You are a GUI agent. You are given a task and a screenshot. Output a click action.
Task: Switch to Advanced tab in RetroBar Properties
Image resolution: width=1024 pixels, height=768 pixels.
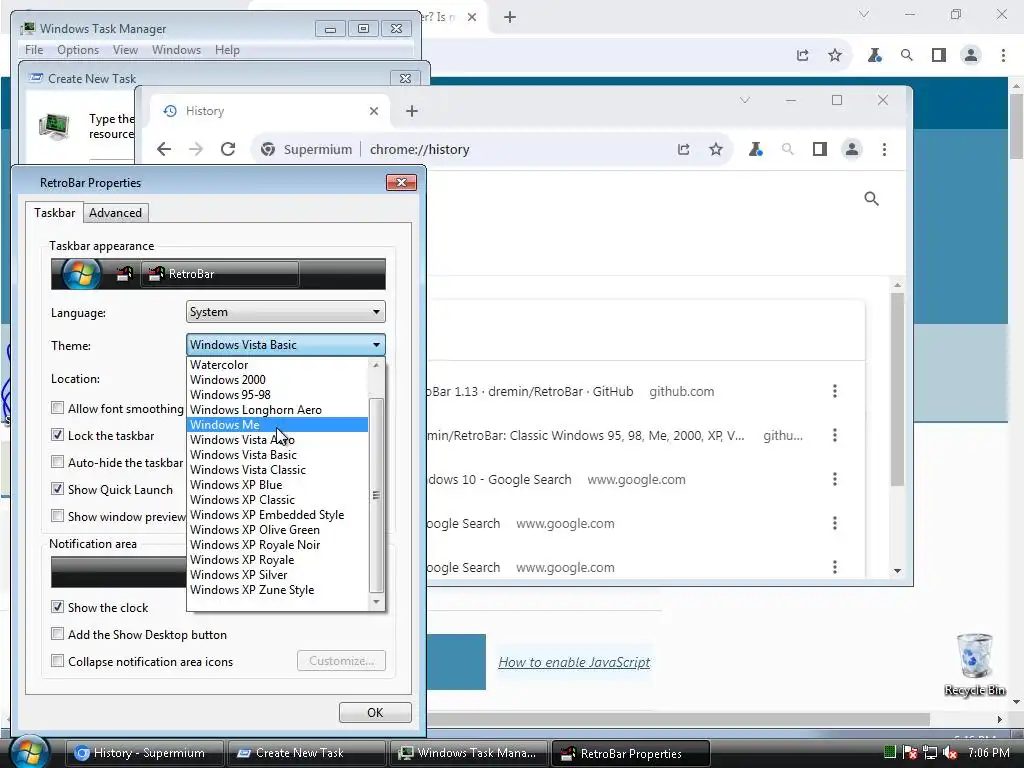[116, 213]
